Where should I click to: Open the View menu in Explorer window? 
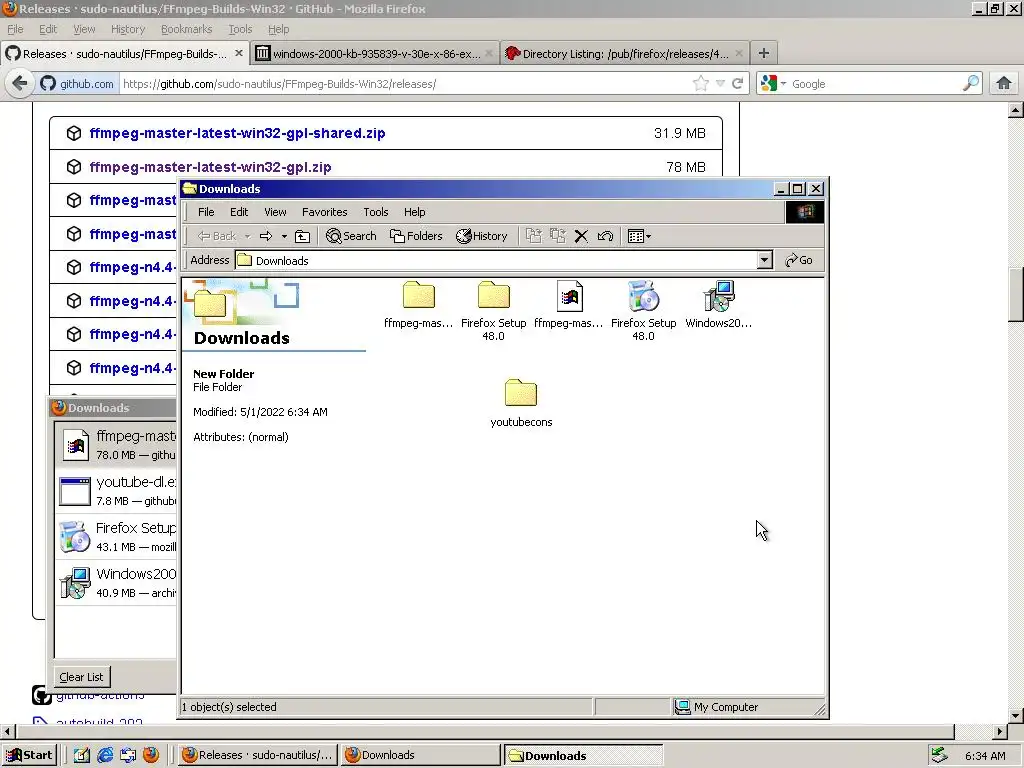click(275, 212)
